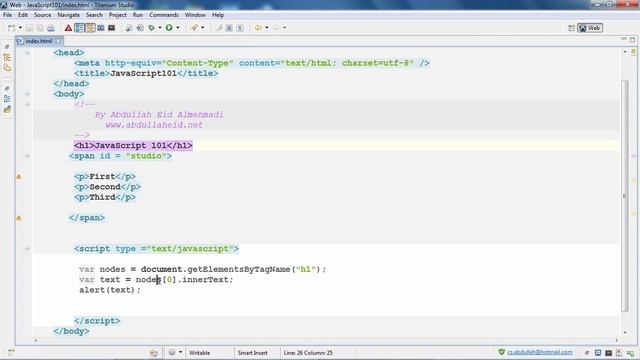This screenshot has height=360, width=640.
Task: Click the red warning triangle toolbar icon
Action: pyautogui.click(x=68, y=28)
